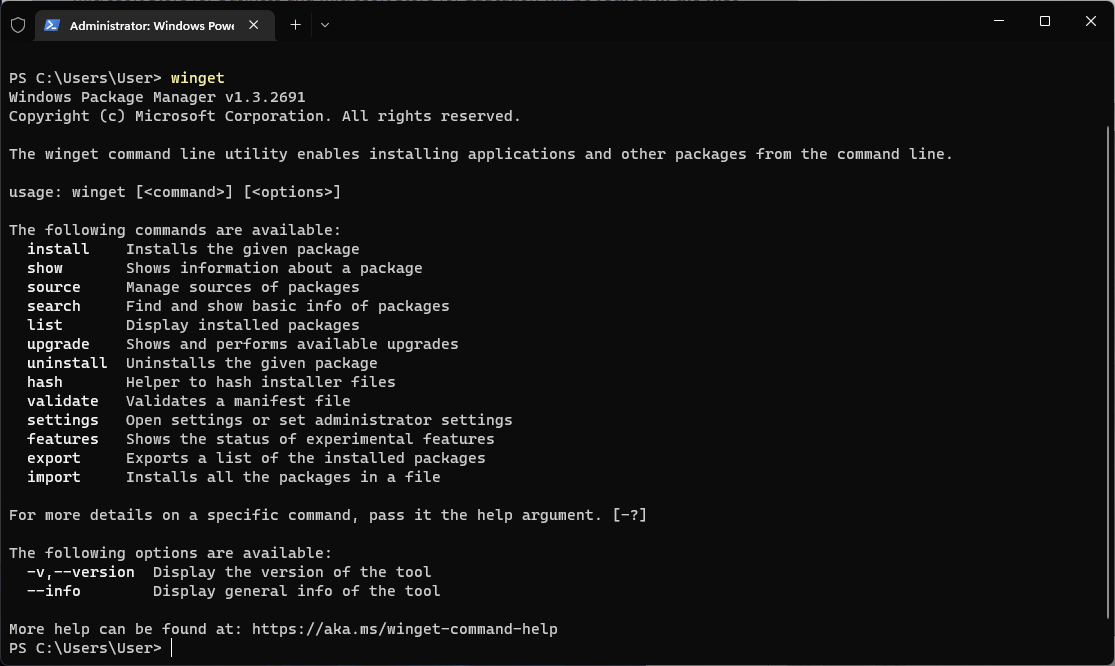Click the 'upgrade' command name in the list

pos(58,344)
